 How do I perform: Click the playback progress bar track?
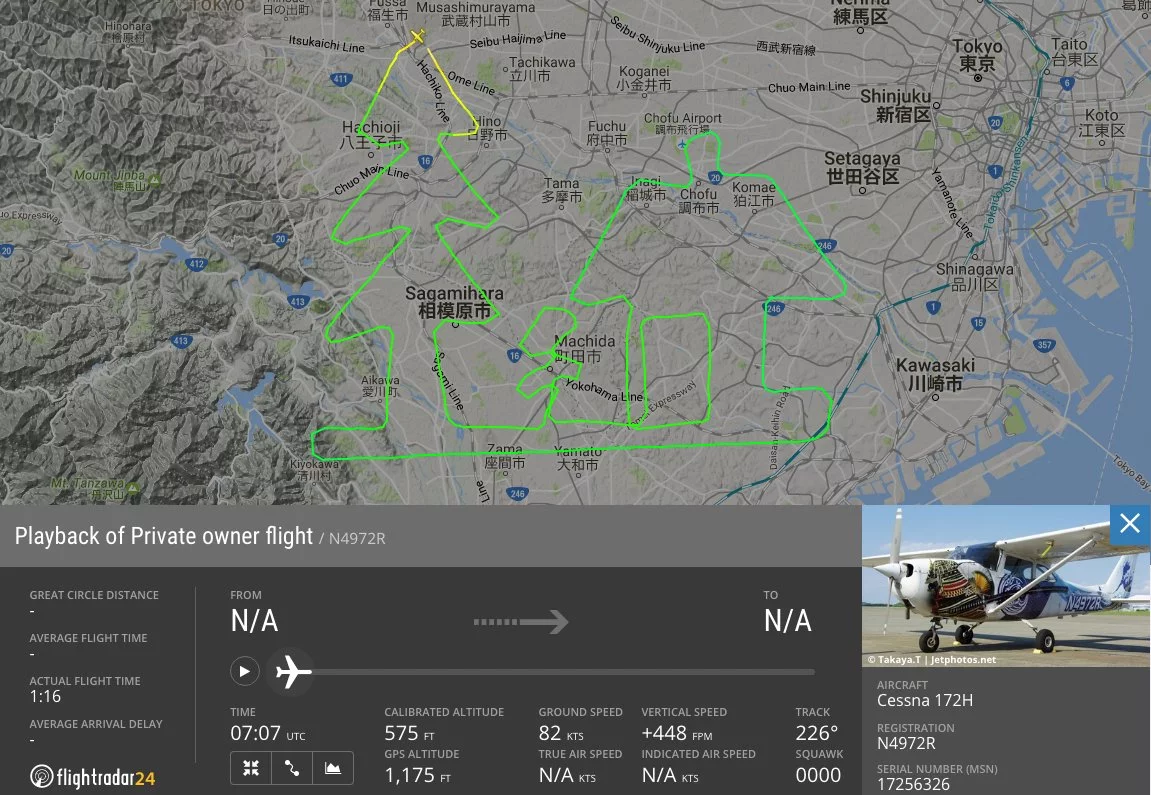(564, 672)
